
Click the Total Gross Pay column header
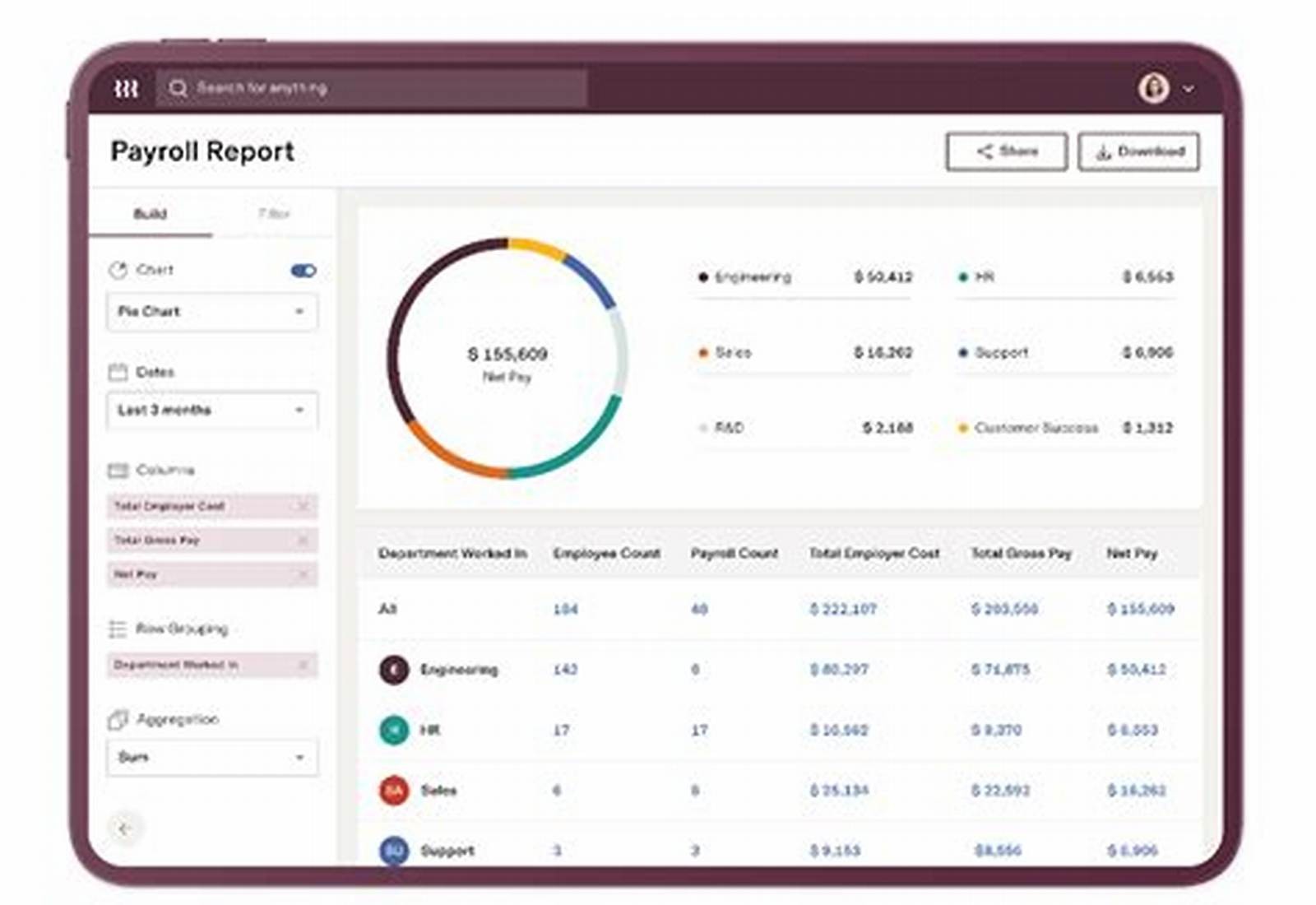pos(1022,554)
